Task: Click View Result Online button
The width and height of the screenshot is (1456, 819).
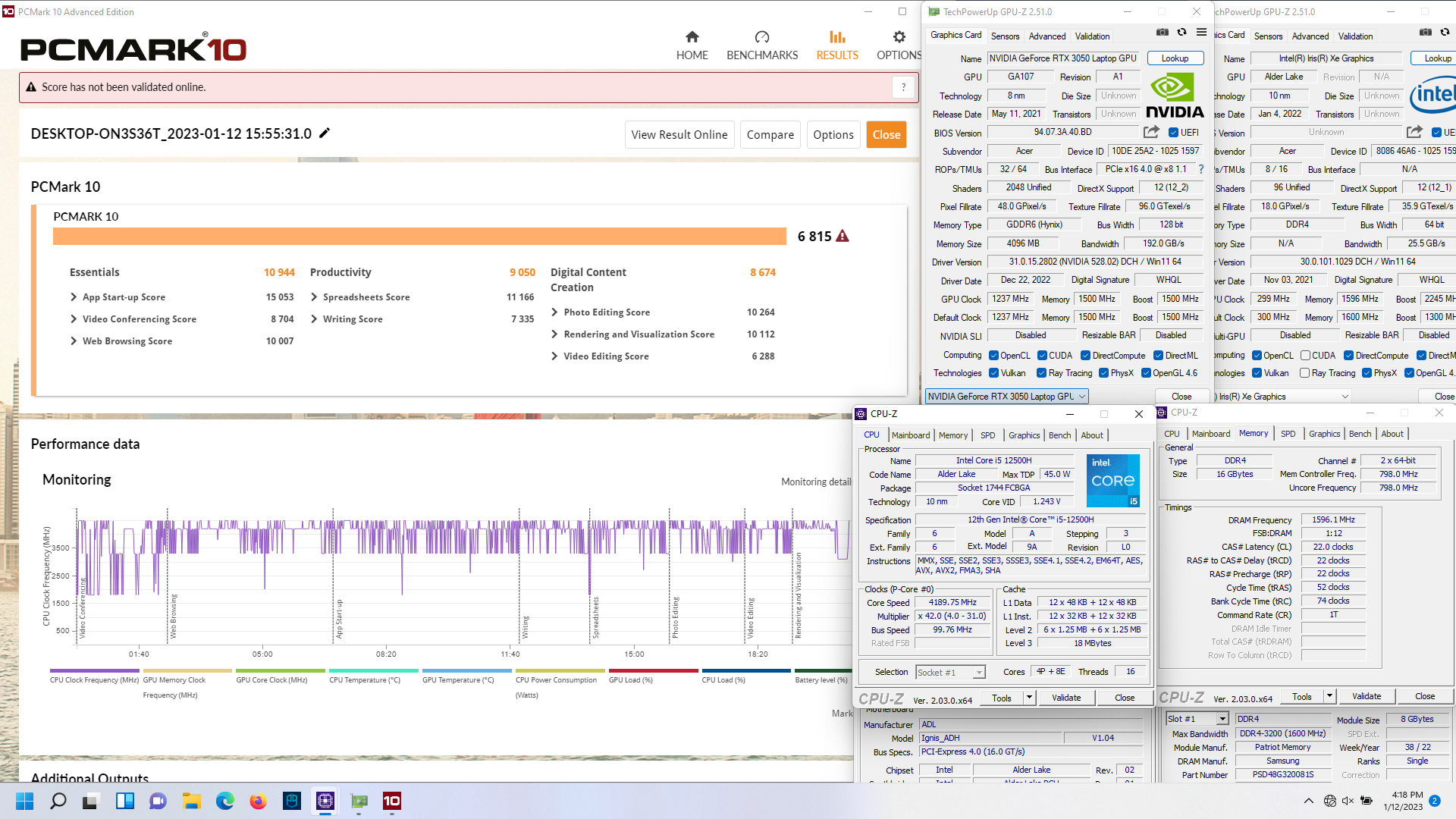Action: [679, 135]
